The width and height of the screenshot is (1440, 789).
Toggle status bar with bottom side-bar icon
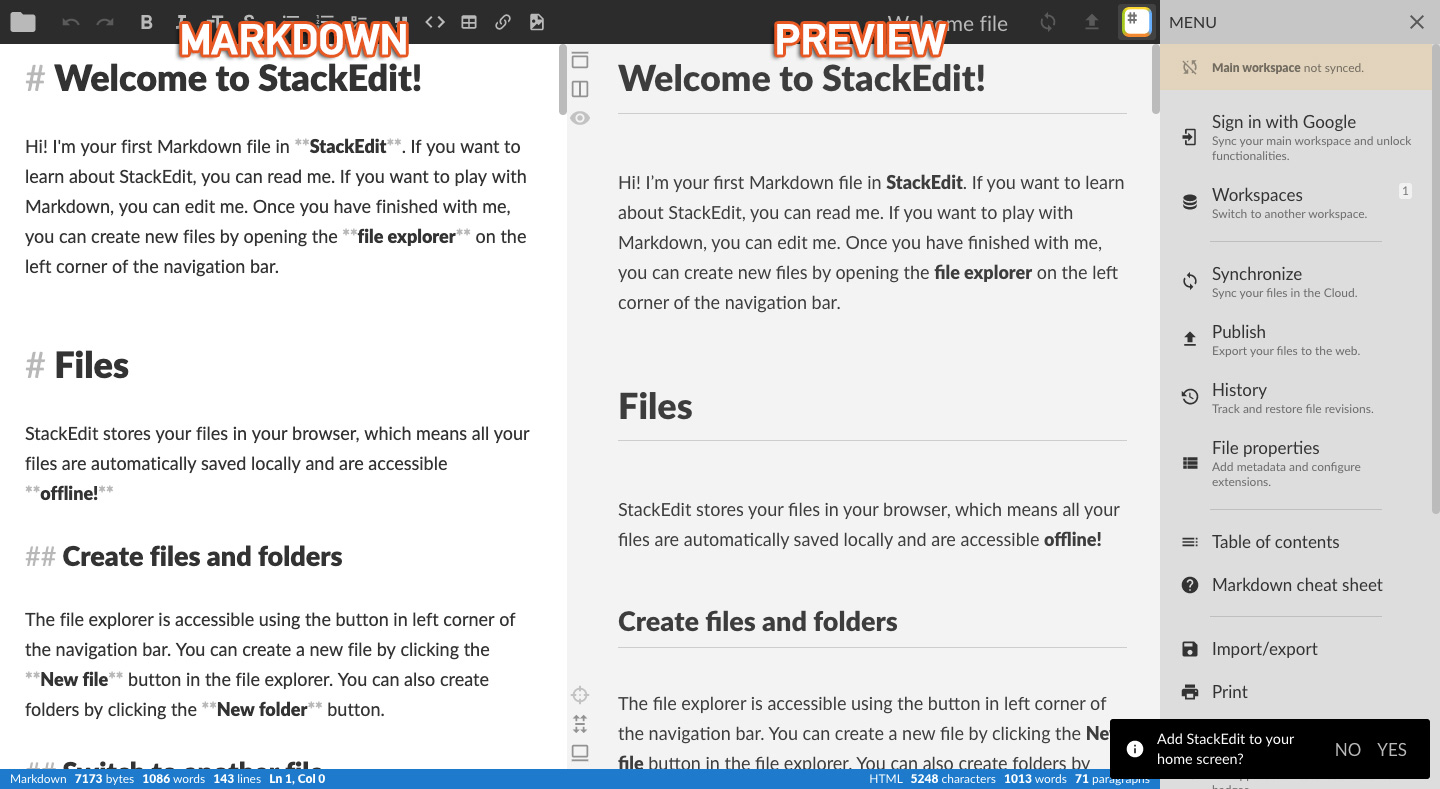(x=580, y=752)
